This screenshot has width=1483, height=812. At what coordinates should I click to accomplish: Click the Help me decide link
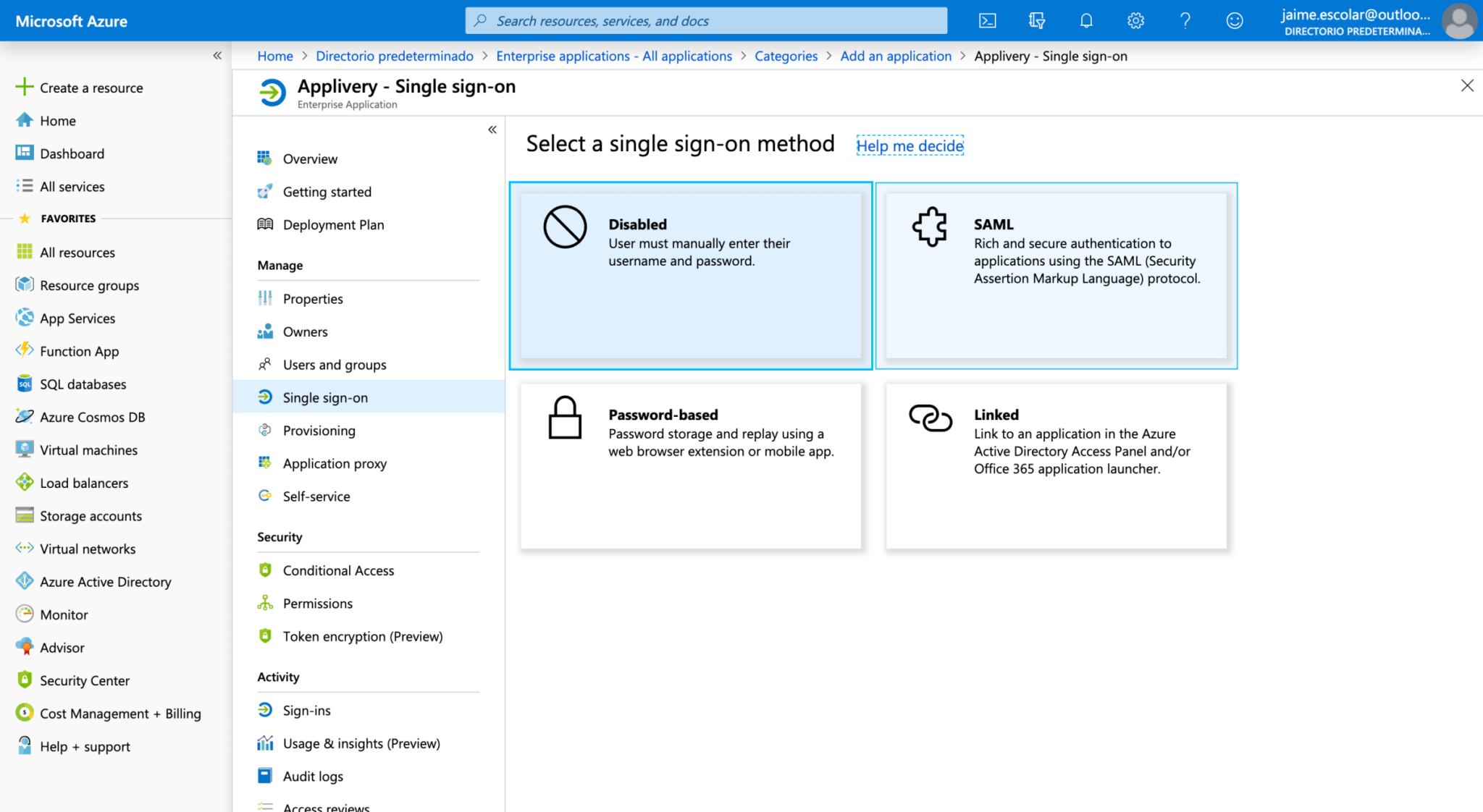pyautogui.click(x=909, y=145)
